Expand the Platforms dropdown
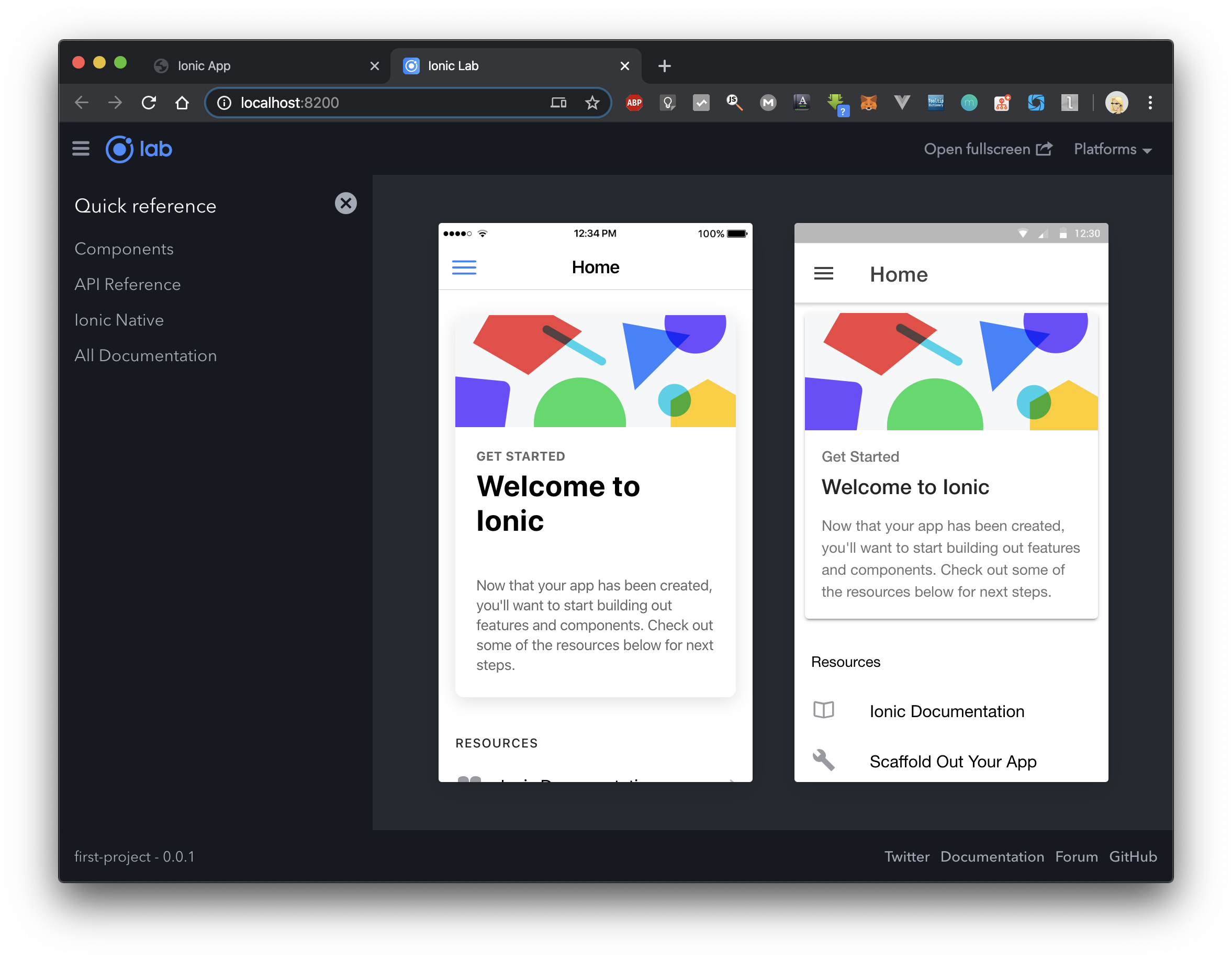Screen dimensions: 1232x960 pos(1112,150)
